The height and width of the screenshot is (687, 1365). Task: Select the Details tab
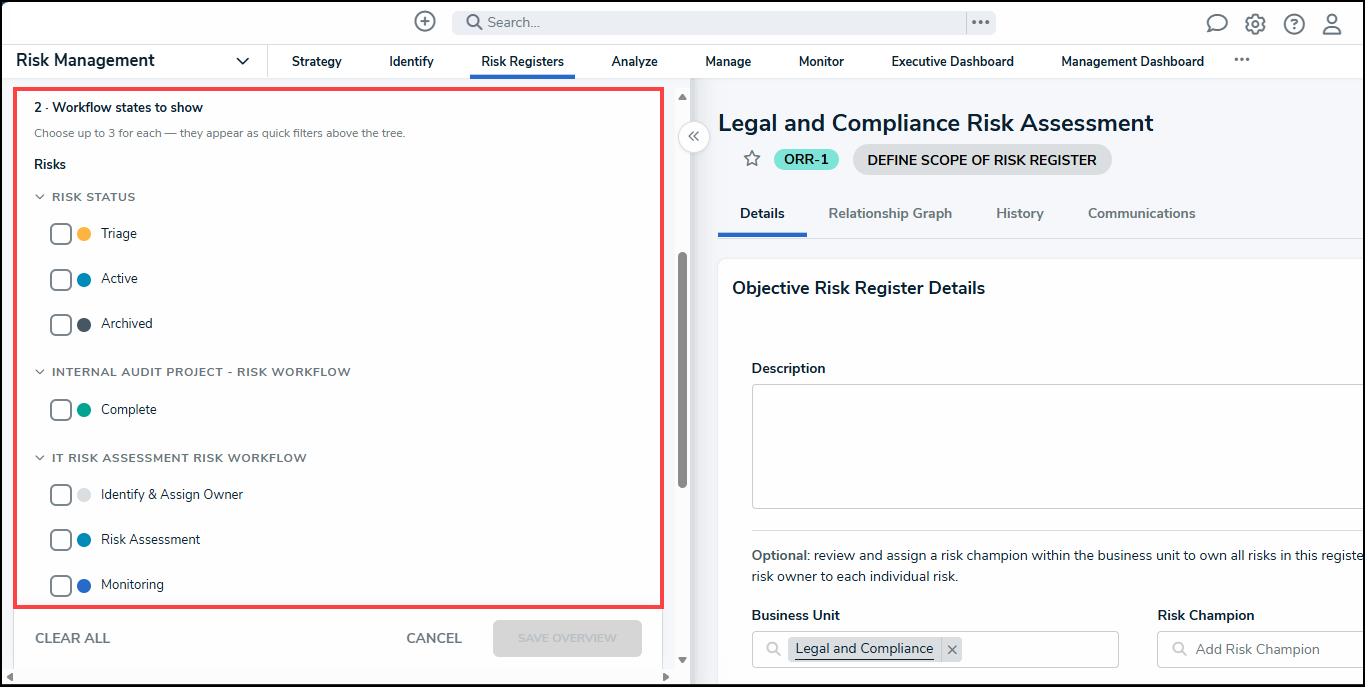[762, 213]
